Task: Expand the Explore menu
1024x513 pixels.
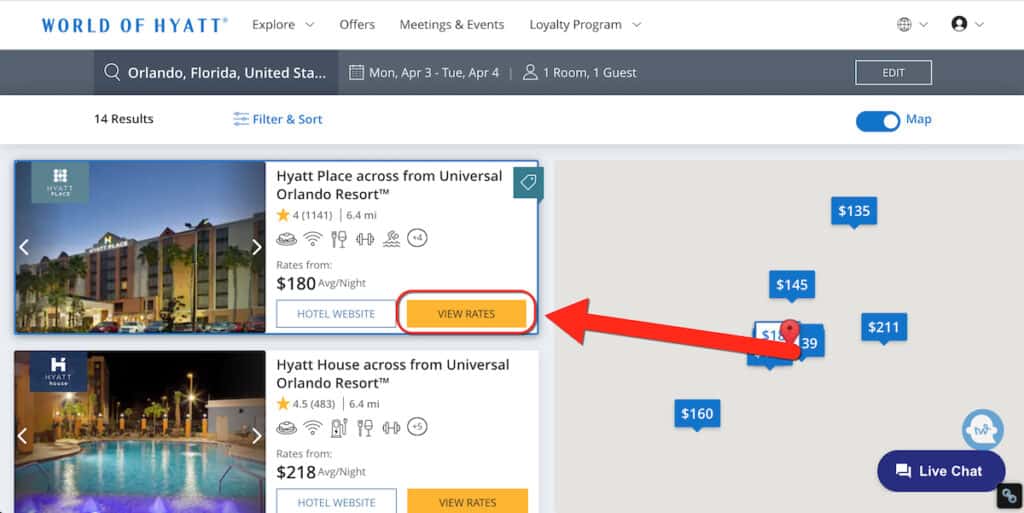Action: [x=283, y=24]
